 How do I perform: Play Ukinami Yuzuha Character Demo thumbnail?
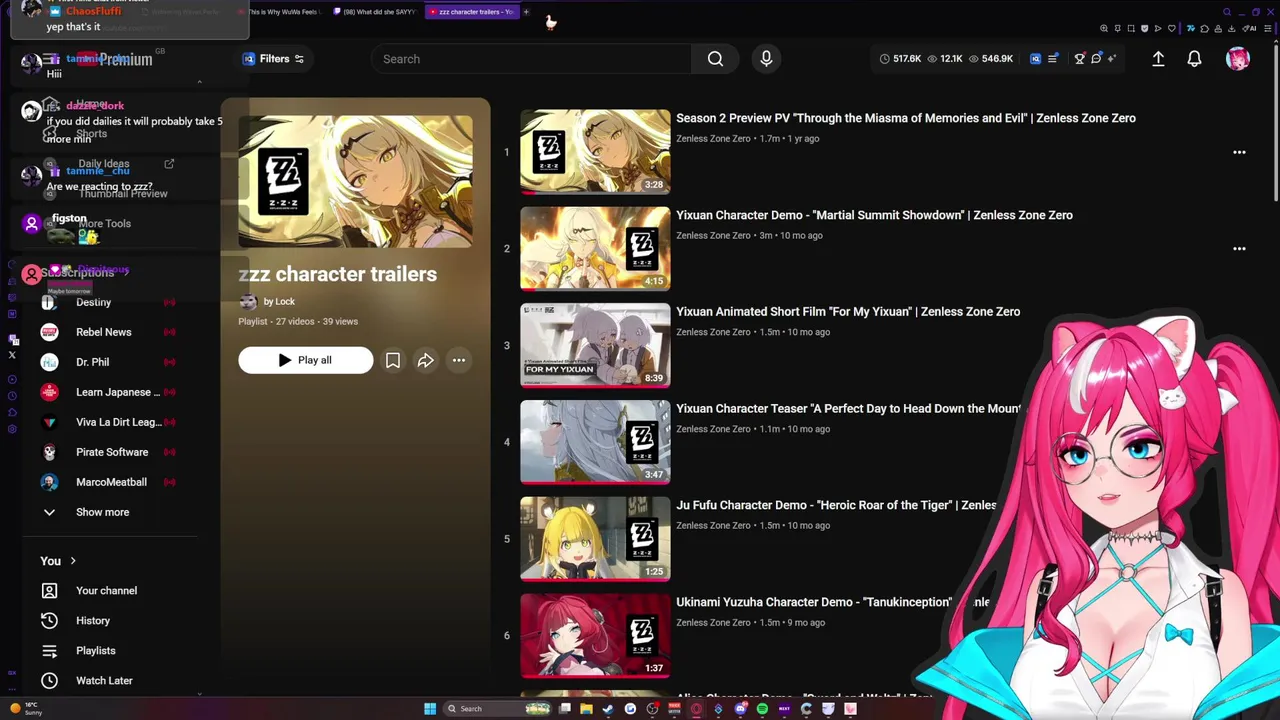point(595,635)
